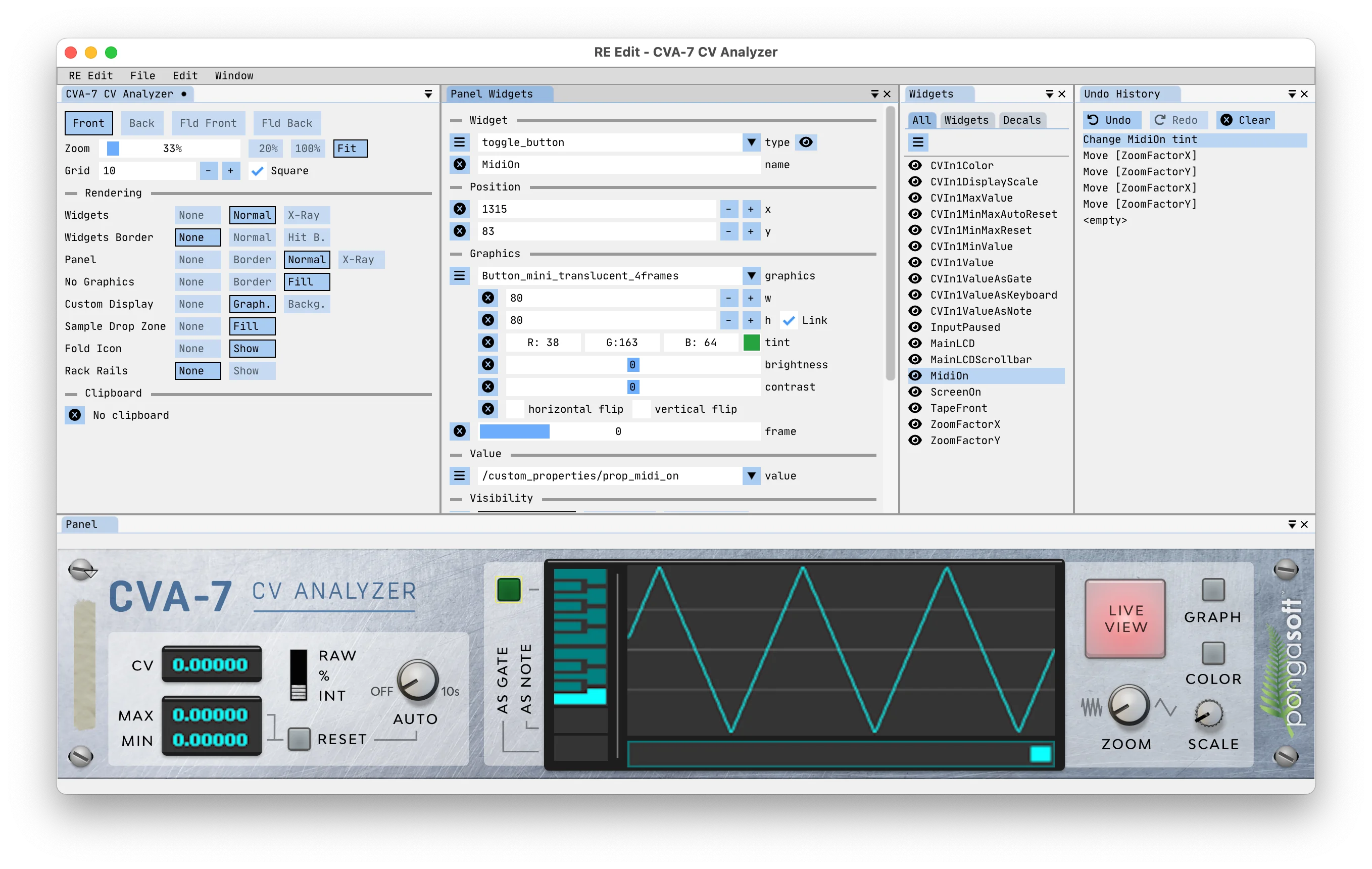Image resolution: width=1372 pixels, height=869 pixels.
Task: Click the x position input field
Action: [x=597, y=209]
